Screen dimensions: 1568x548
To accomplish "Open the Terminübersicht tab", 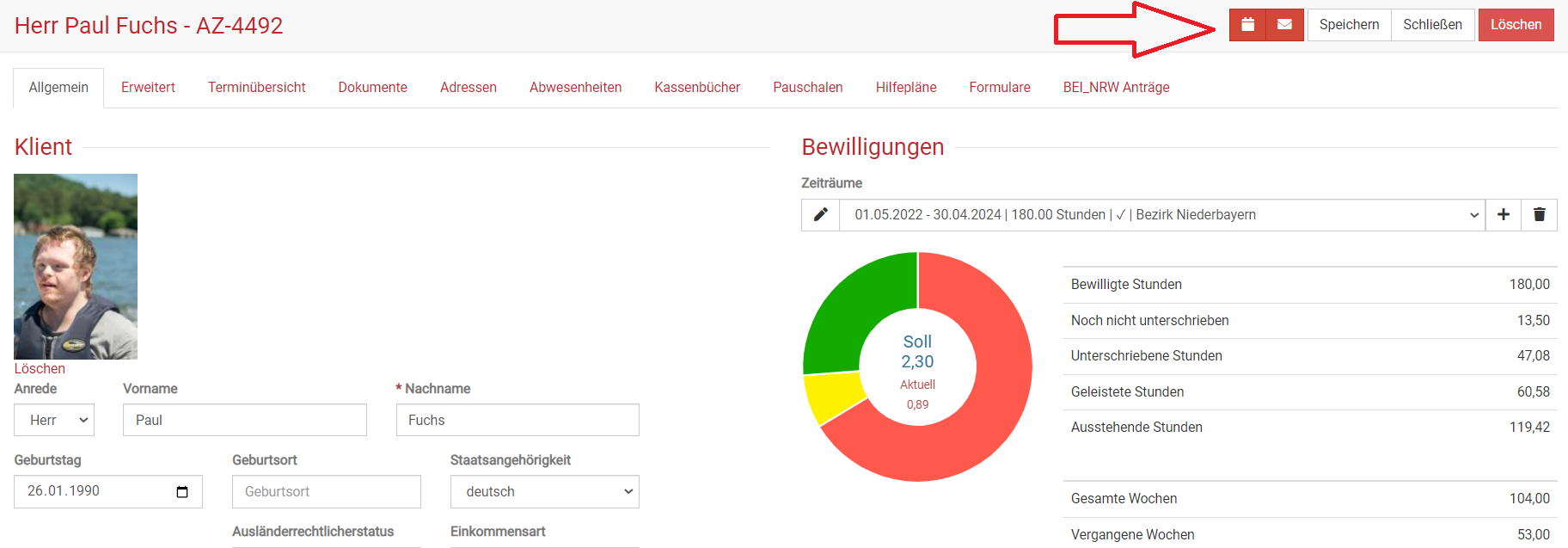I will click(256, 88).
